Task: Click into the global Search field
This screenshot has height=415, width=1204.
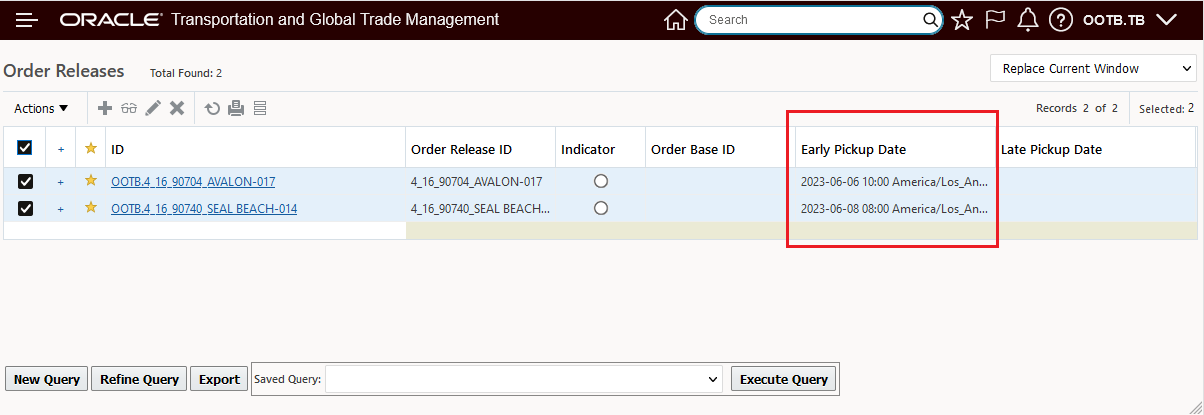Action: (x=810, y=20)
